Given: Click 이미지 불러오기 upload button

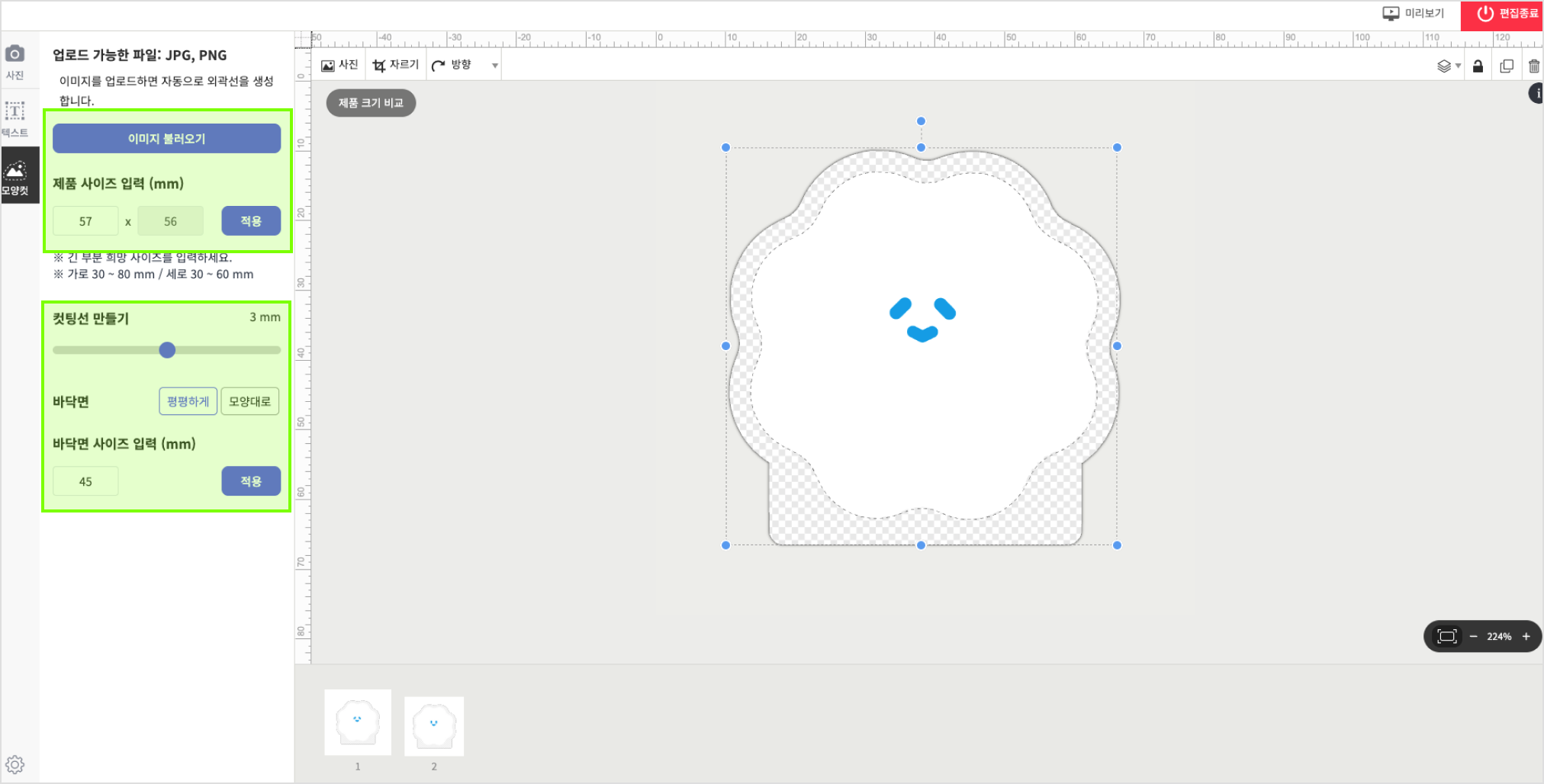Looking at the screenshot, I should (x=166, y=139).
